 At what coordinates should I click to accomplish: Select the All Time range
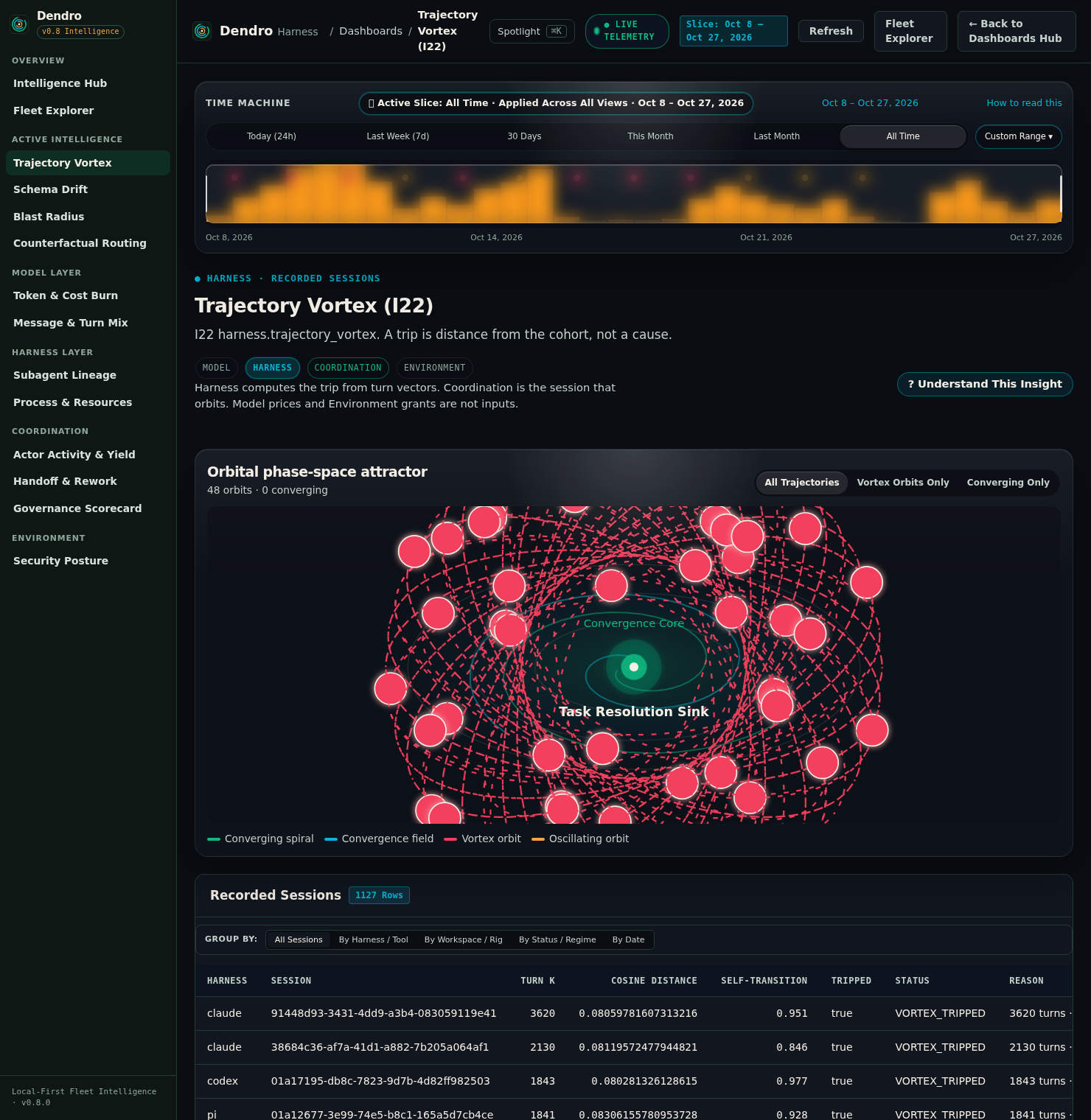(903, 136)
